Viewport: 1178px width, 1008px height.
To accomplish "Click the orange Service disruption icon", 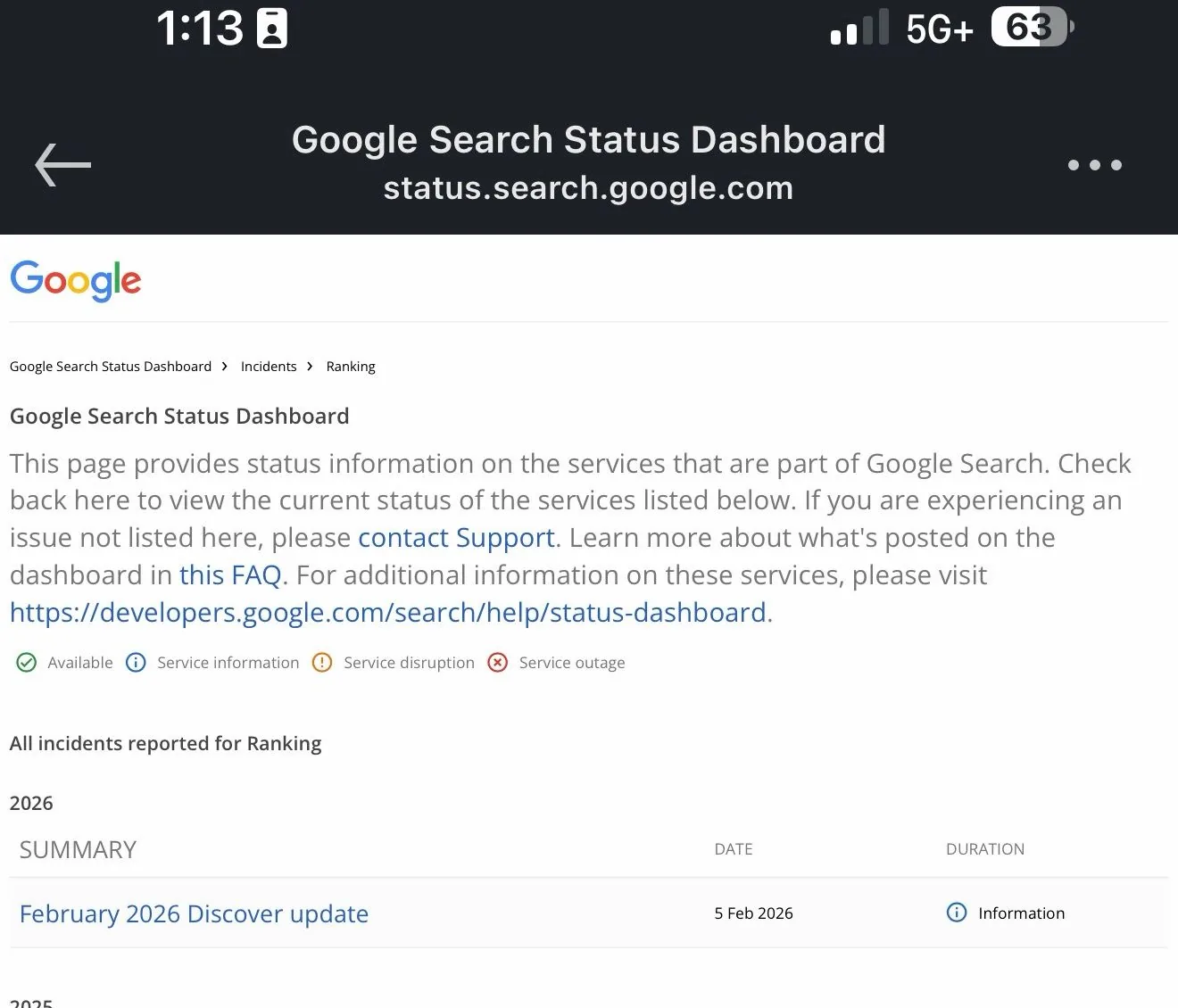I will (x=322, y=663).
